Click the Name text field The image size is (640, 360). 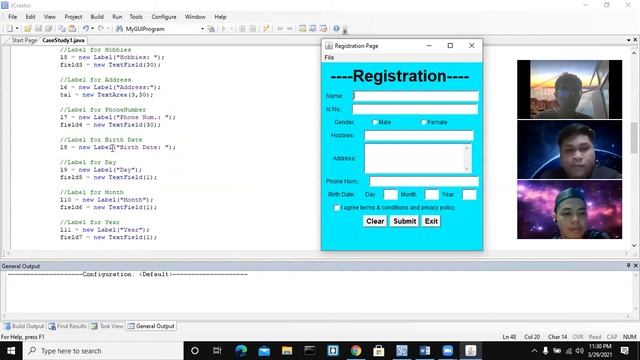(x=416, y=96)
